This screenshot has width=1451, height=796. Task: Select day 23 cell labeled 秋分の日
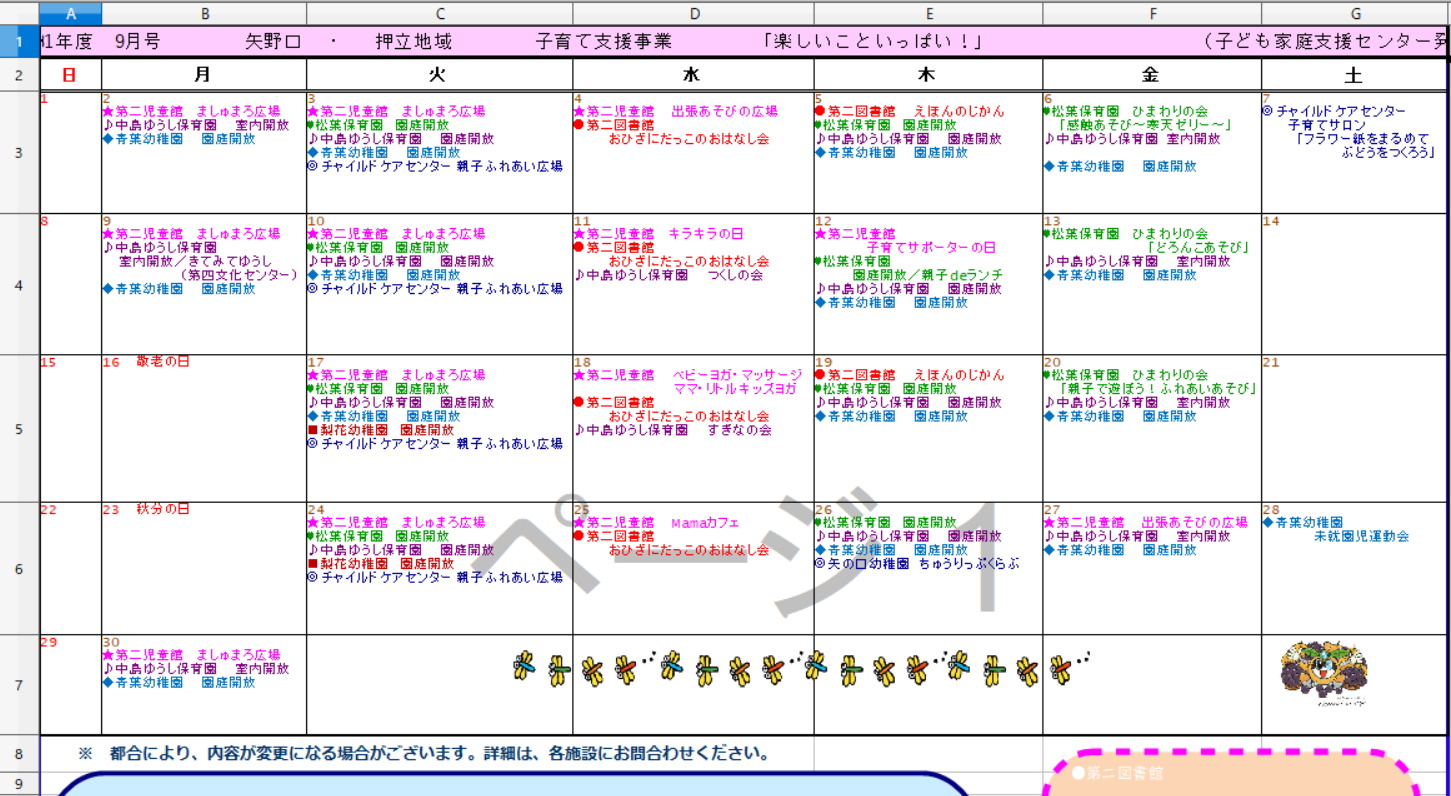coord(204,568)
